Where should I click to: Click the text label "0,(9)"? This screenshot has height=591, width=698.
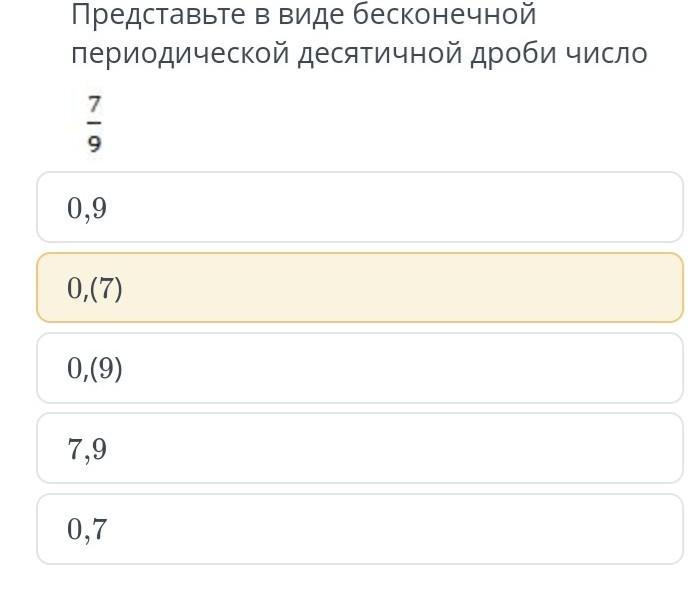95,369
